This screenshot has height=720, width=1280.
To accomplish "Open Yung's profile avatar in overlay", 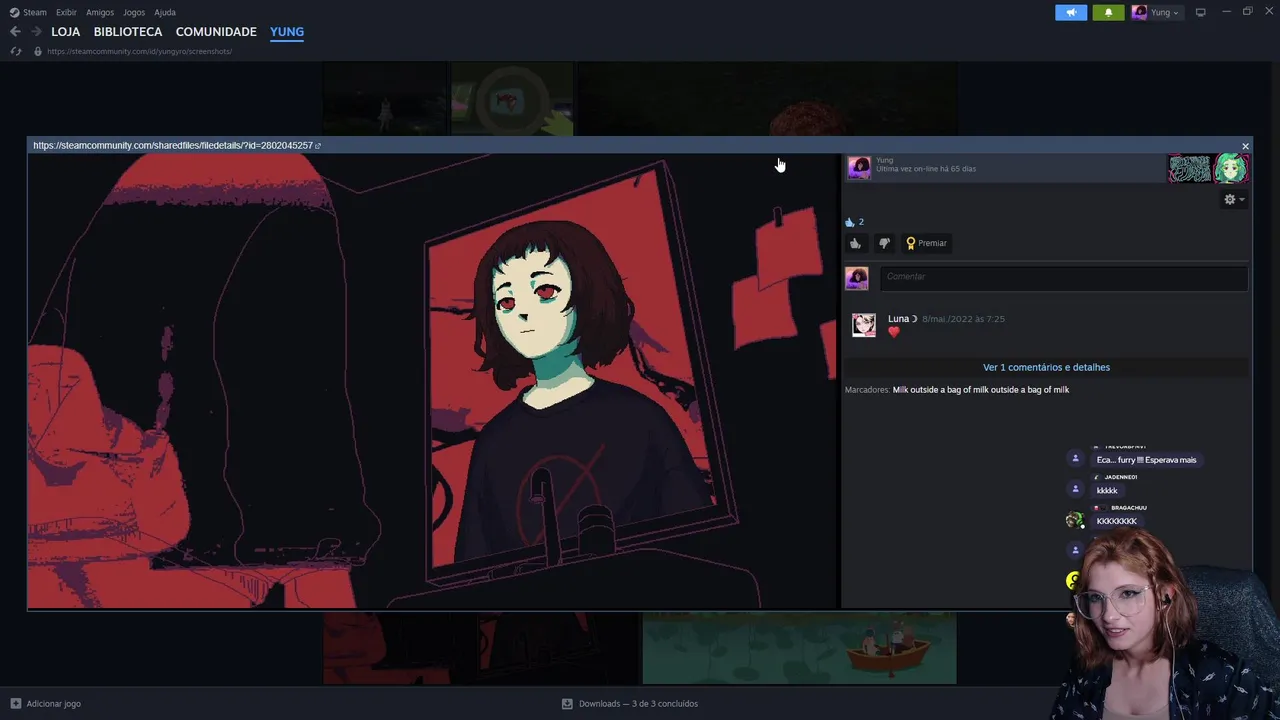I will pos(859,167).
